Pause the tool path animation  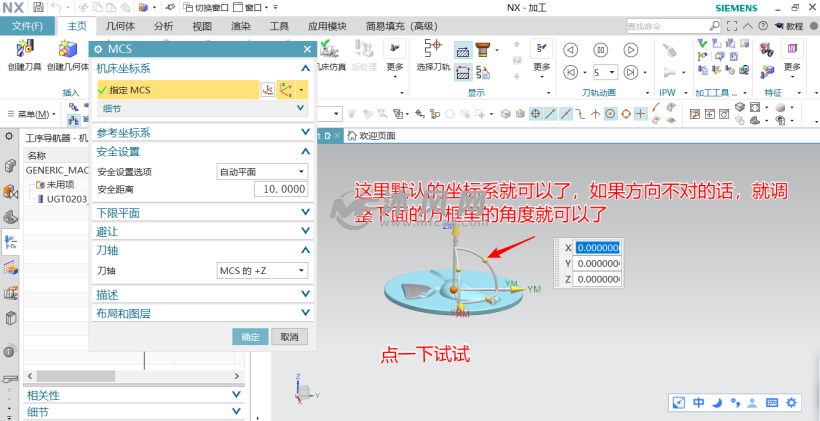tap(600, 50)
